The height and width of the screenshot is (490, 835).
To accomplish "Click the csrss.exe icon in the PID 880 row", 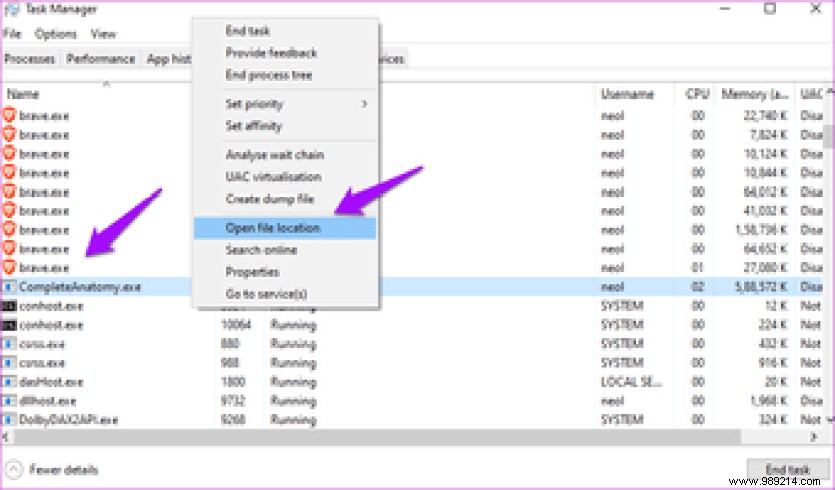I will point(9,344).
